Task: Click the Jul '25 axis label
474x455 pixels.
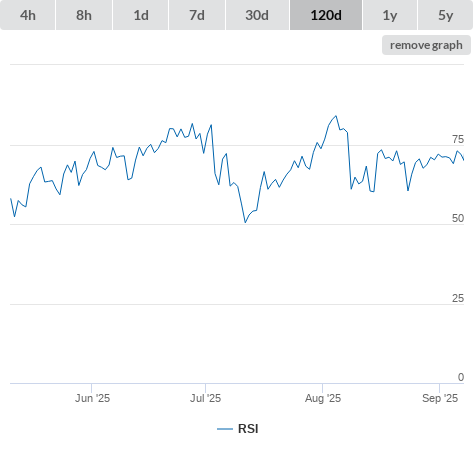Action: pos(205,398)
